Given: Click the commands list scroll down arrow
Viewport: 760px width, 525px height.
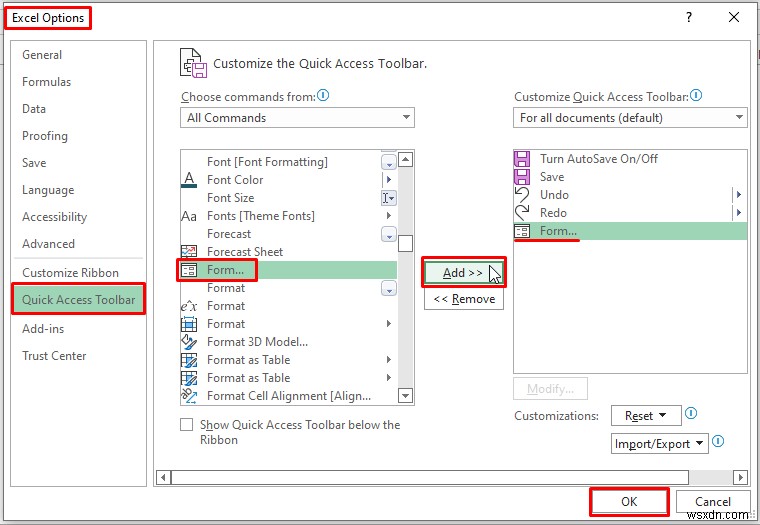Looking at the screenshot, I should tap(405, 396).
